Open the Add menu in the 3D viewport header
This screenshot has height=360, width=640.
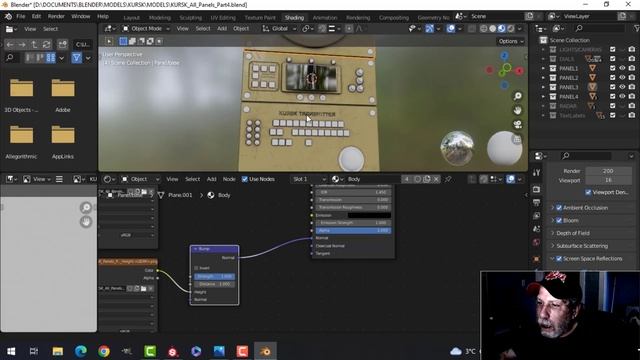tap(222, 29)
